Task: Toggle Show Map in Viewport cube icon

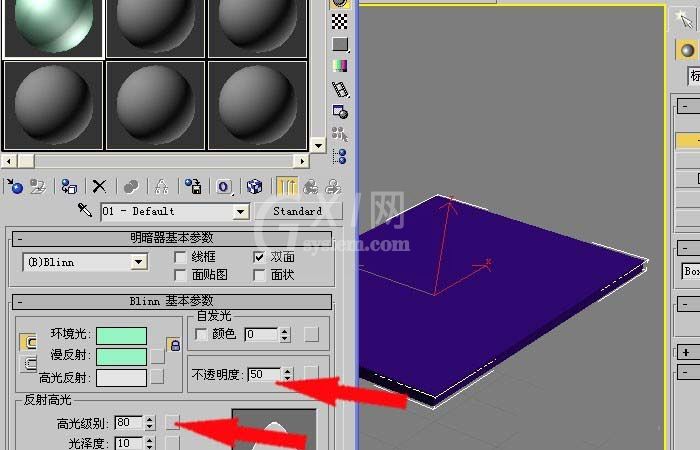Action: [254, 186]
